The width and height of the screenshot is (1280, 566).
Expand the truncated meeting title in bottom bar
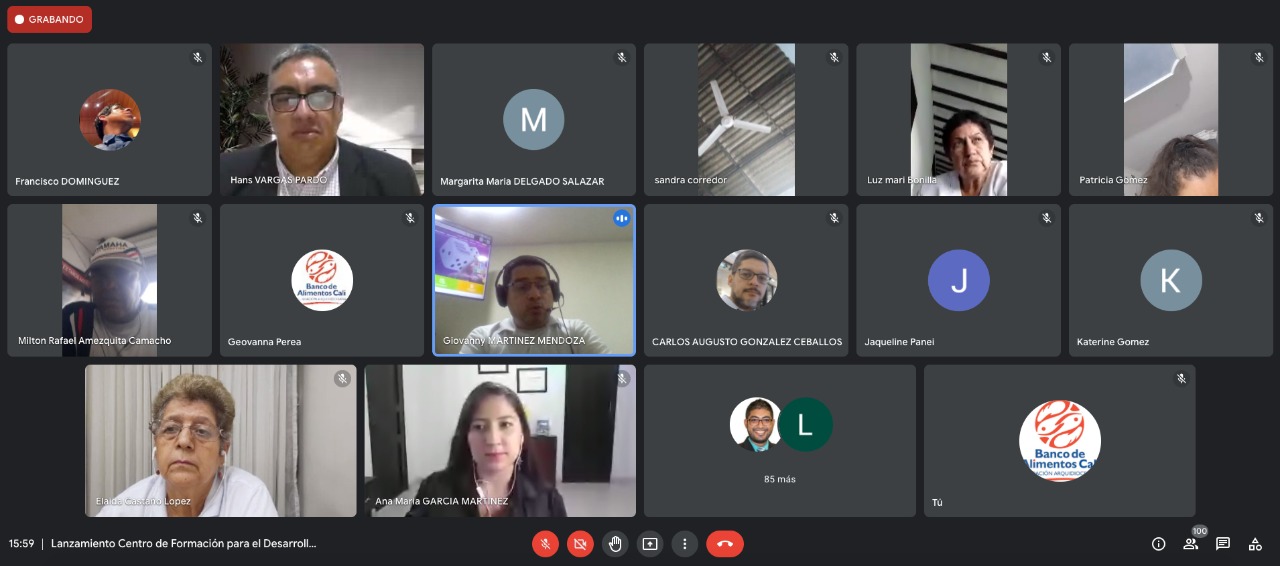(184, 544)
